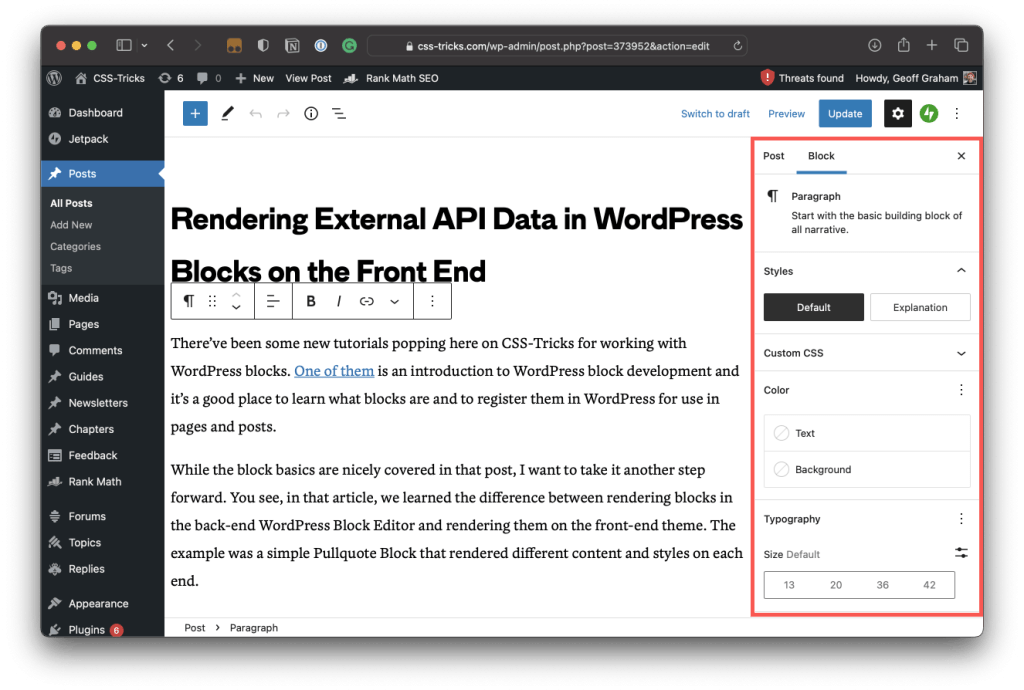Choose font size 20
This screenshot has height=690, width=1024.
click(835, 585)
